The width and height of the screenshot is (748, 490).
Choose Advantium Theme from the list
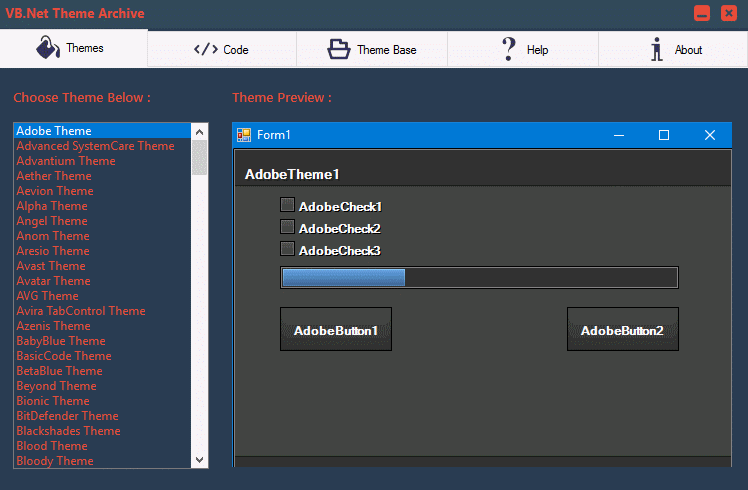103,161
